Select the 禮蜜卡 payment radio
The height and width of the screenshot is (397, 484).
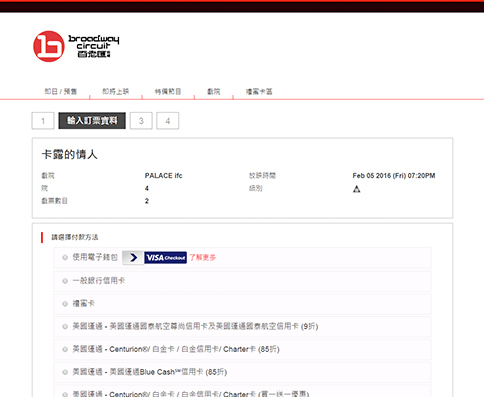(65, 304)
